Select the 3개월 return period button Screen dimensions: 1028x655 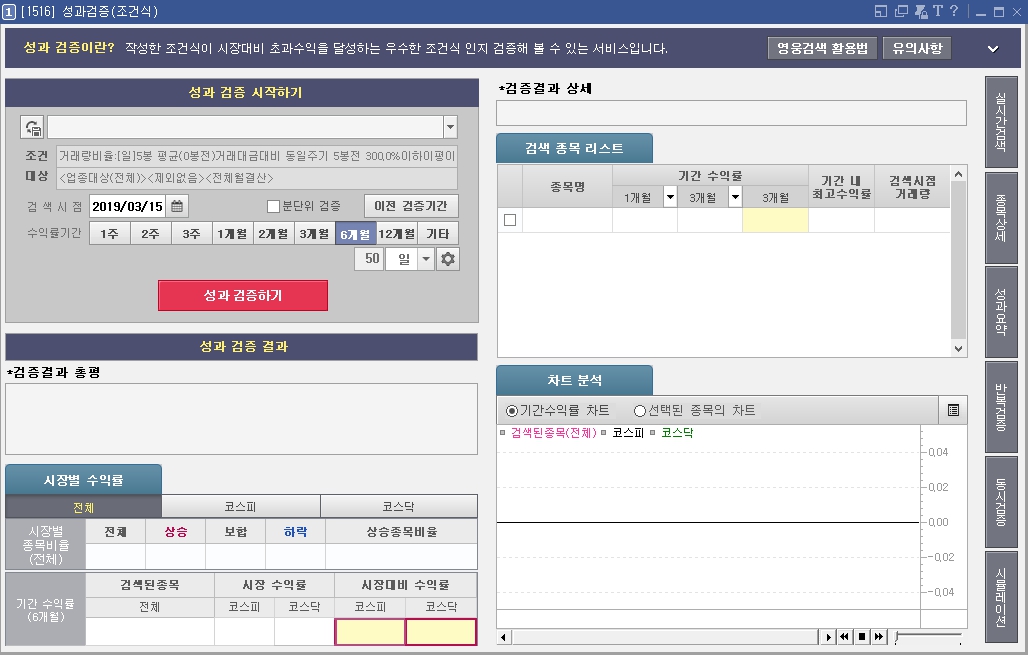point(314,233)
